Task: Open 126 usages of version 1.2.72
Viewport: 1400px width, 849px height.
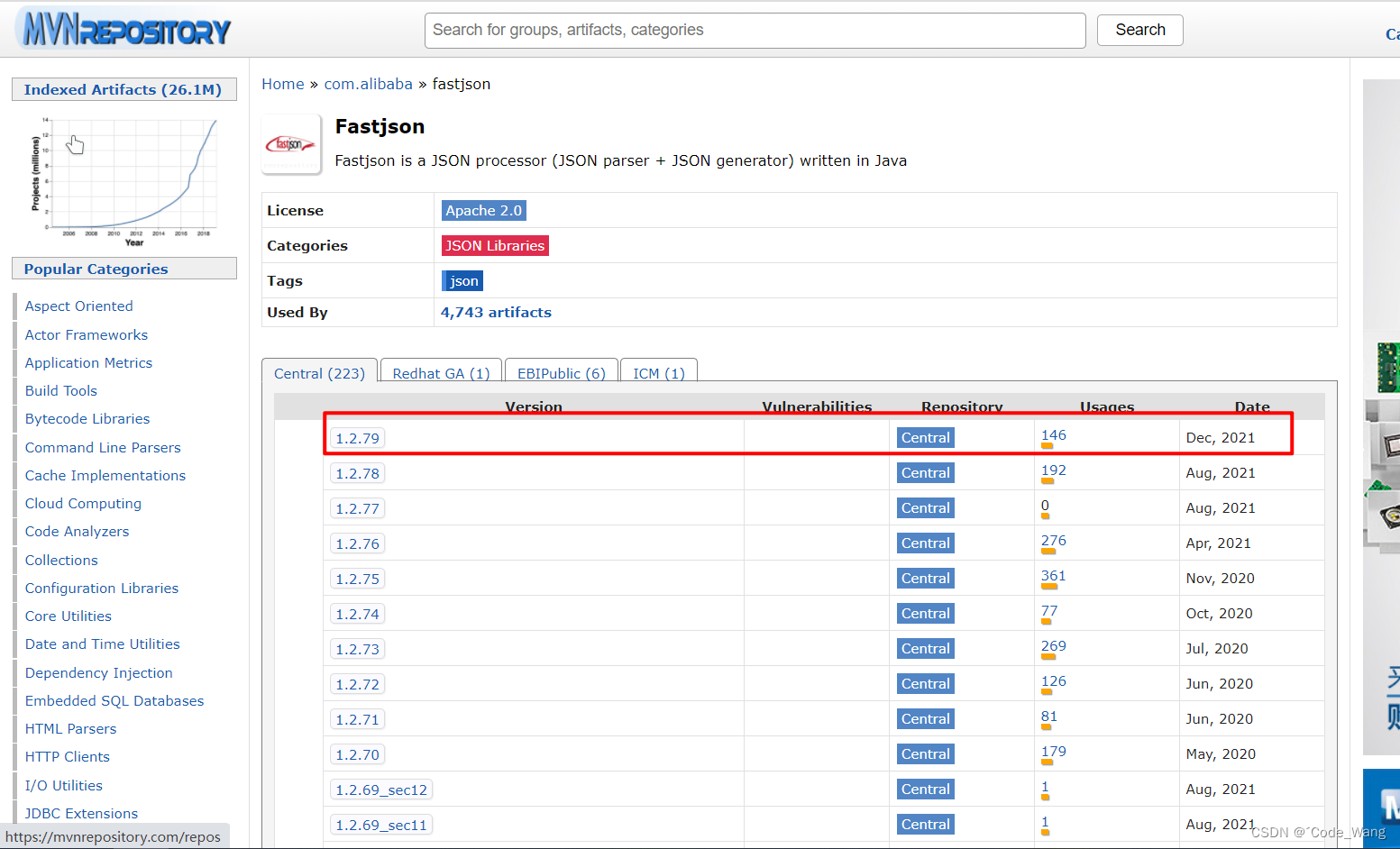Action: [x=1053, y=681]
